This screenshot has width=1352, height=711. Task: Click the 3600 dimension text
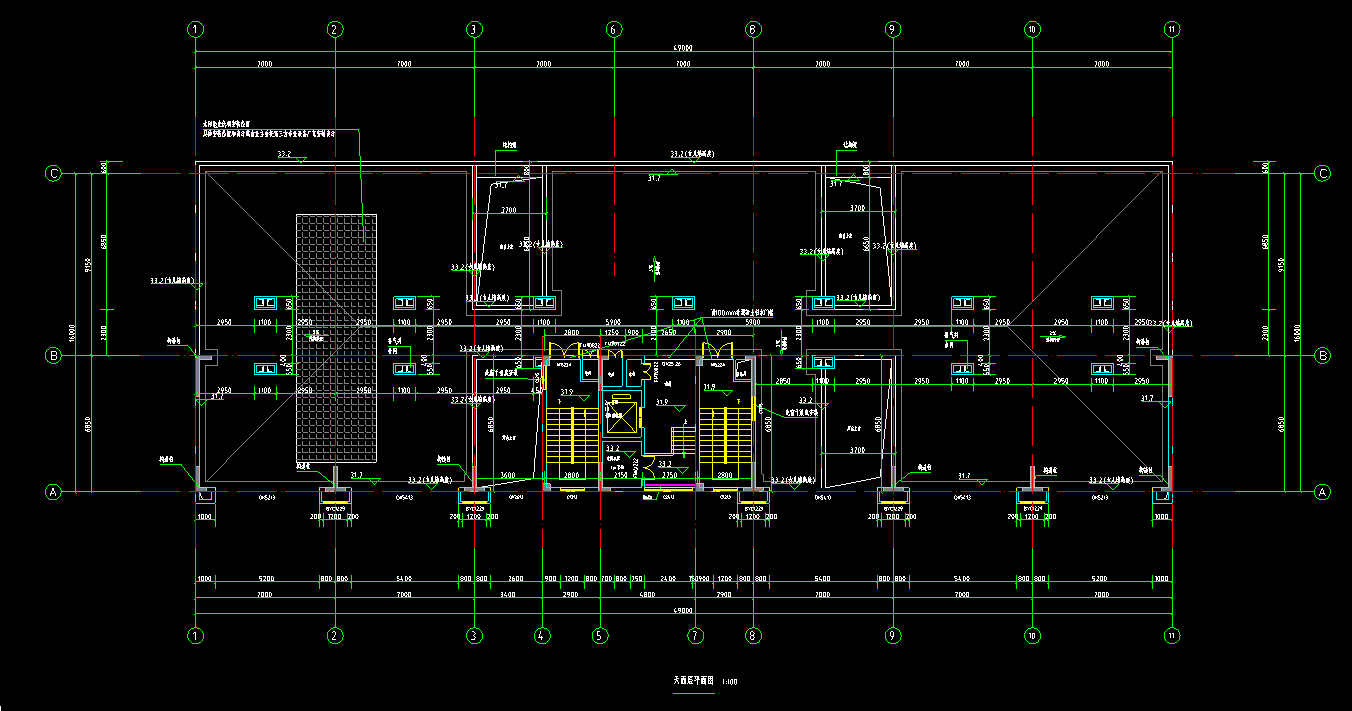tap(507, 475)
